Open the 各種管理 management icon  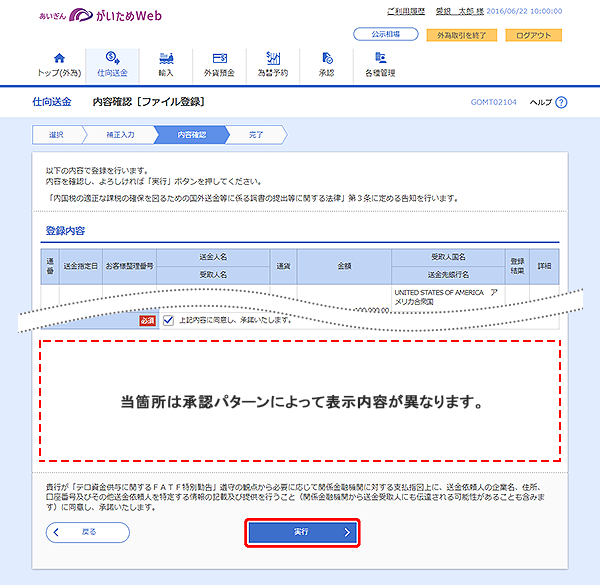click(380, 58)
